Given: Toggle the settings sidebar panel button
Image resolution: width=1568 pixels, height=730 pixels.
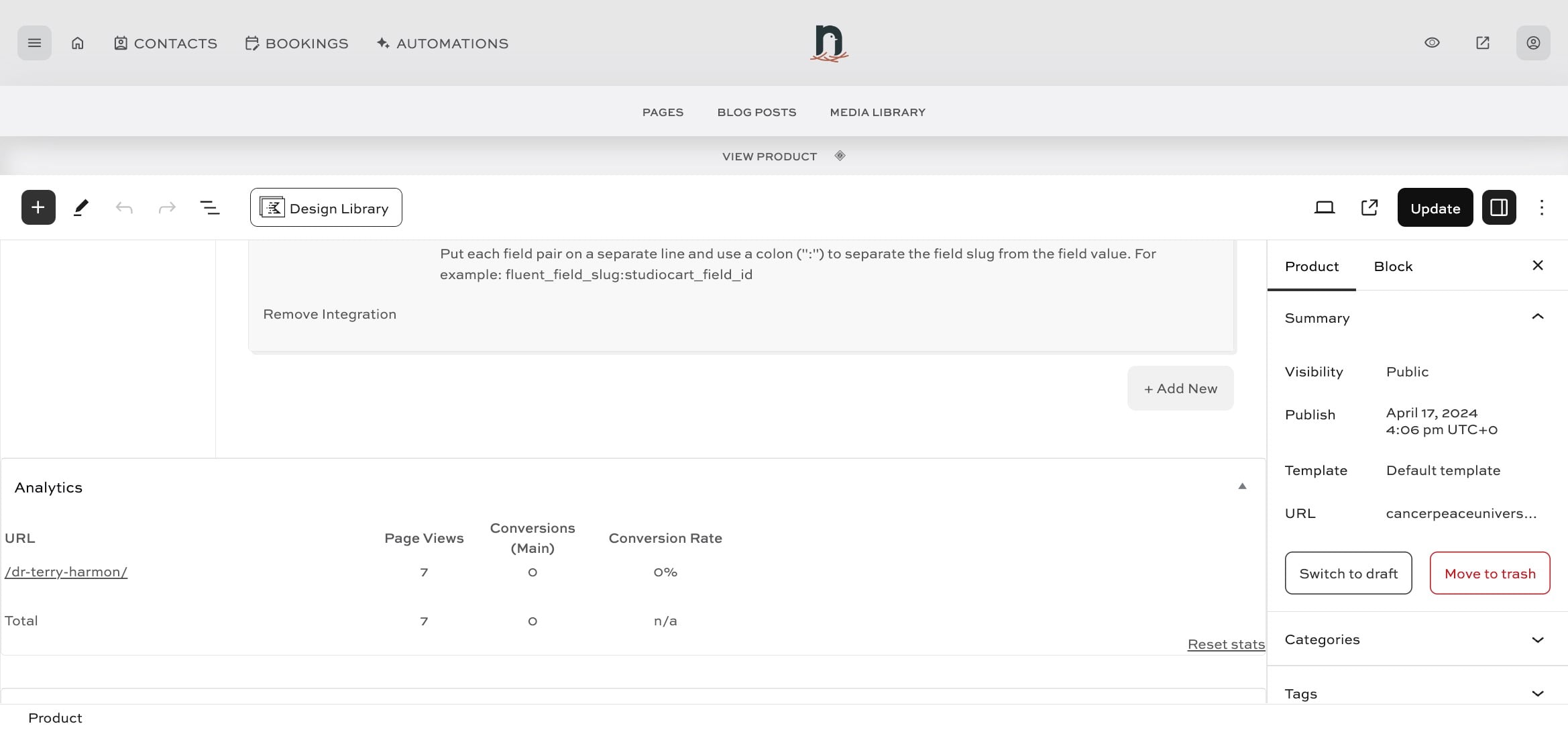Looking at the screenshot, I should click(1498, 207).
